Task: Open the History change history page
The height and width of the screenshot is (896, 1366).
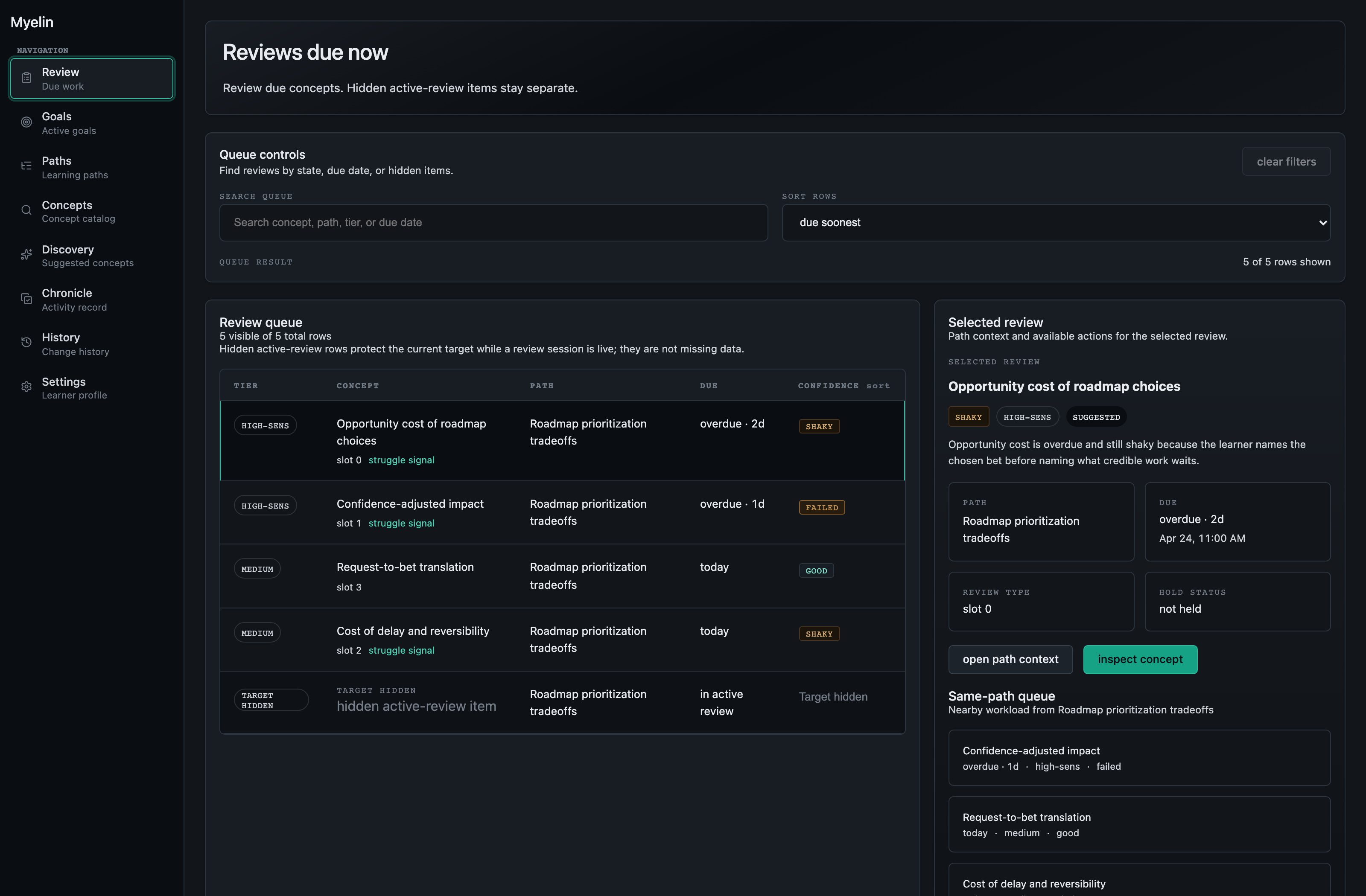Action: click(x=92, y=343)
